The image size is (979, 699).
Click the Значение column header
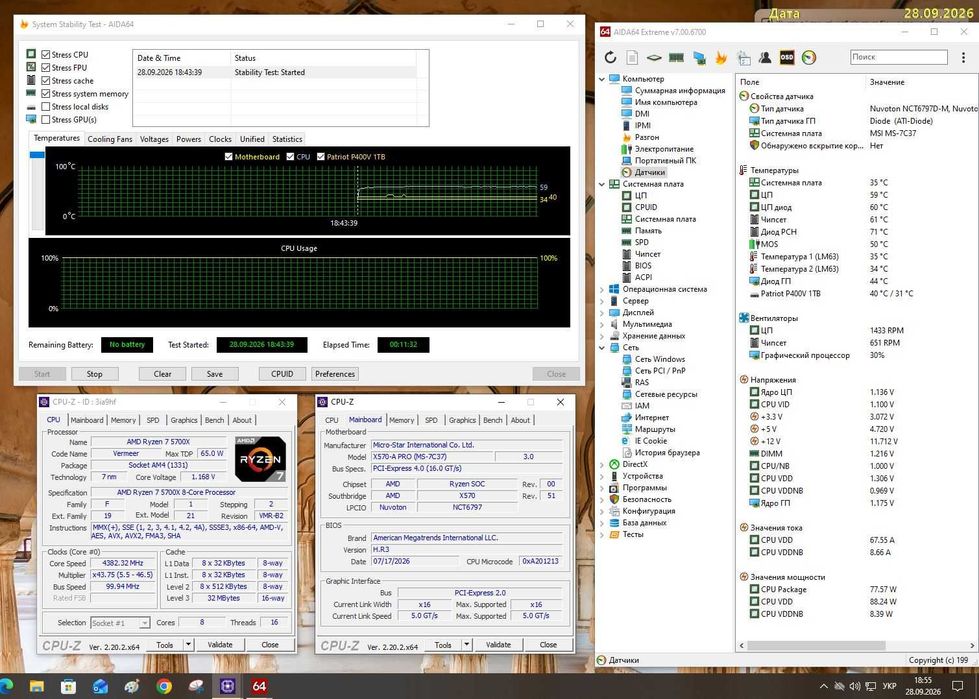tap(887, 82)
